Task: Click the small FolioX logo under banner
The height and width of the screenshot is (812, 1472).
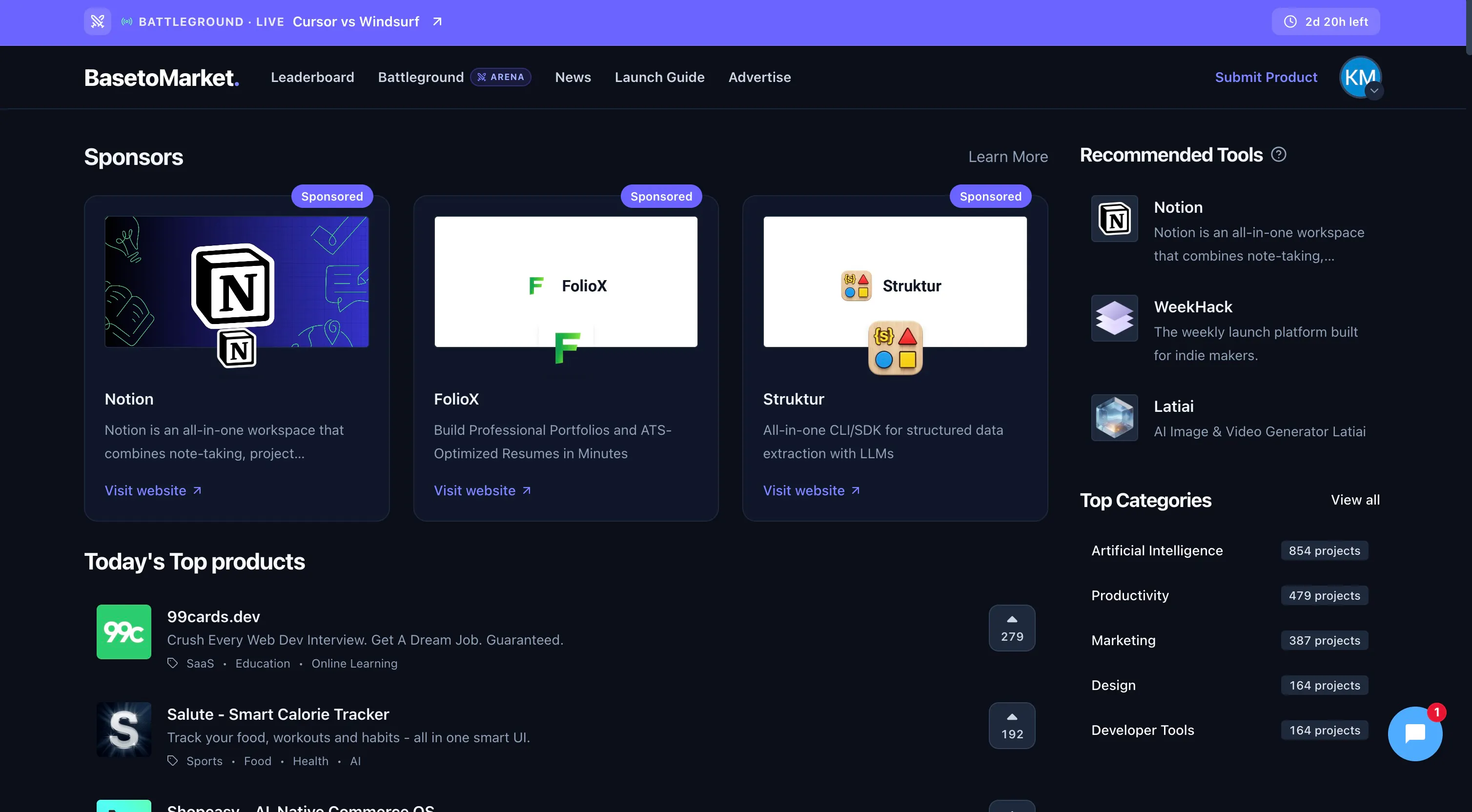Action: click(566, 347)
